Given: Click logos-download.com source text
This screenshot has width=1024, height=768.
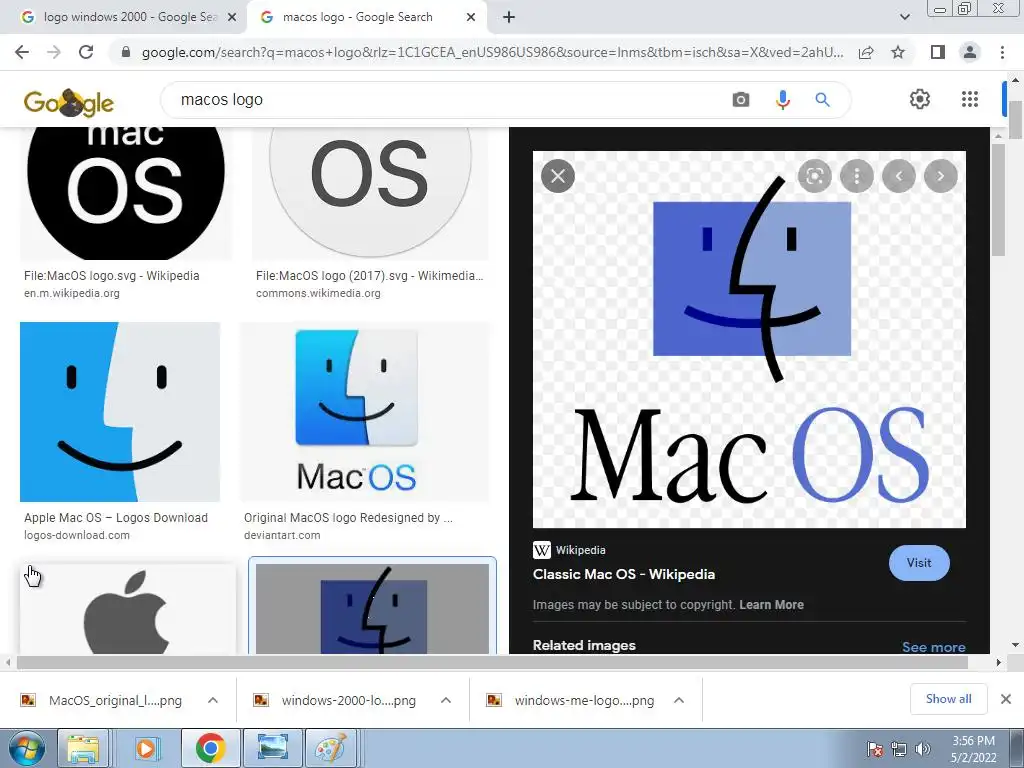Looking at the screenshot, I should tap(77, 536).
